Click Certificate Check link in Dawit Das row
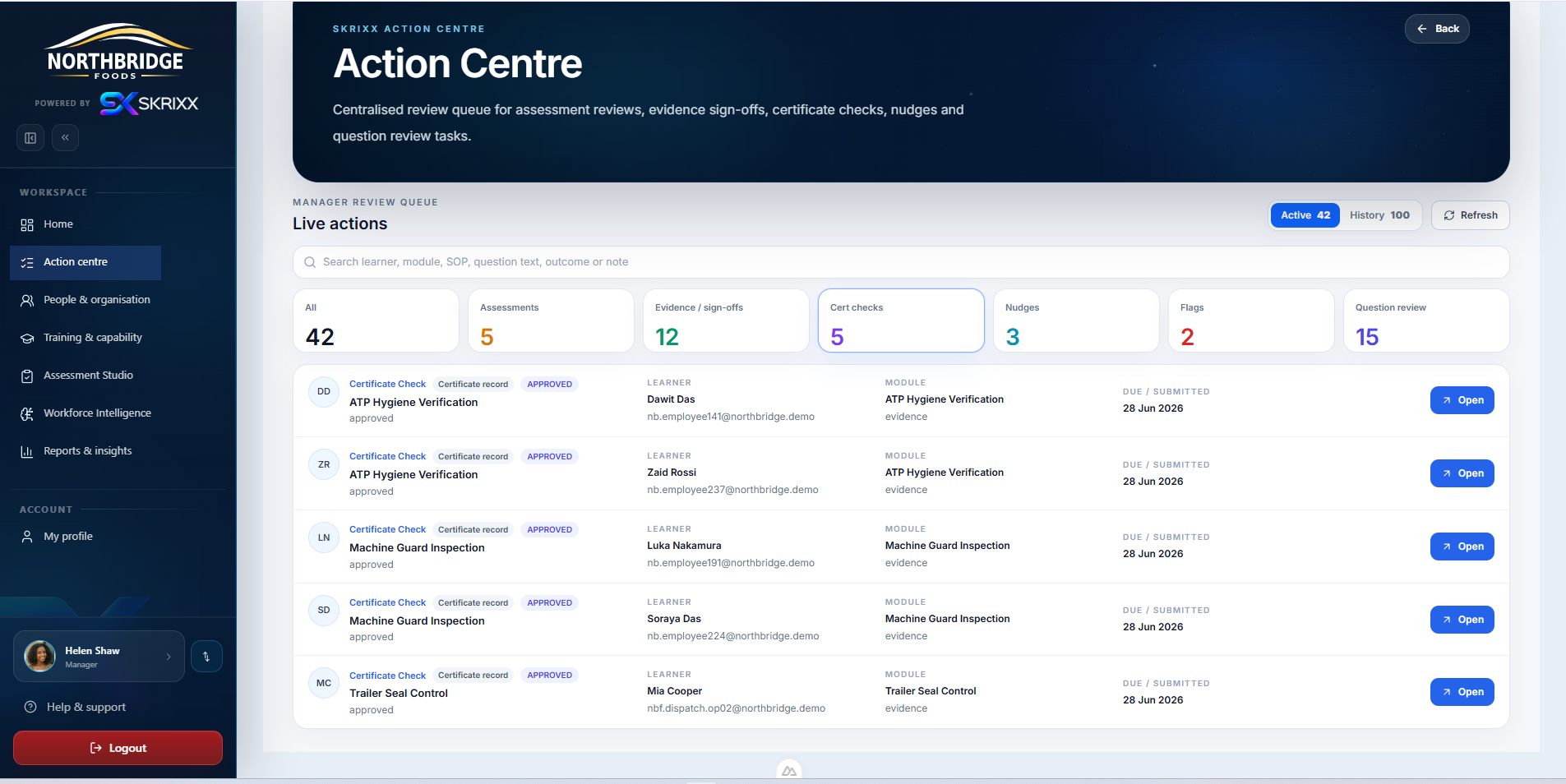The image size is (1566, 784). click(387, 384)
